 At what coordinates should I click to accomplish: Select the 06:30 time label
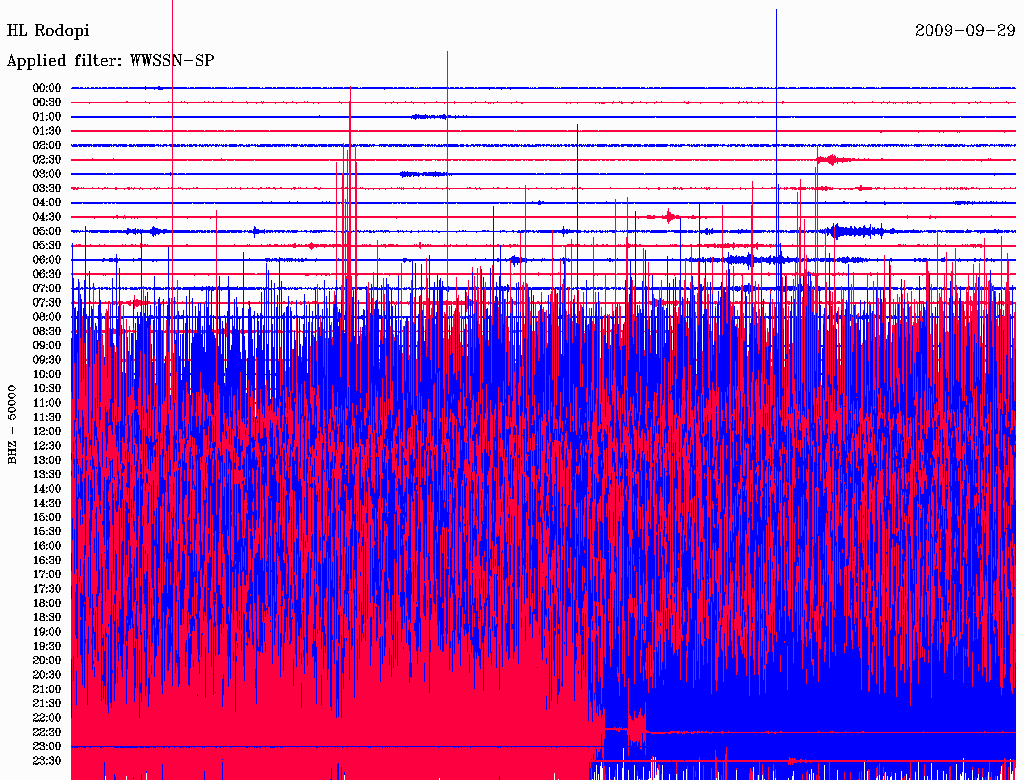click(47, 274)
